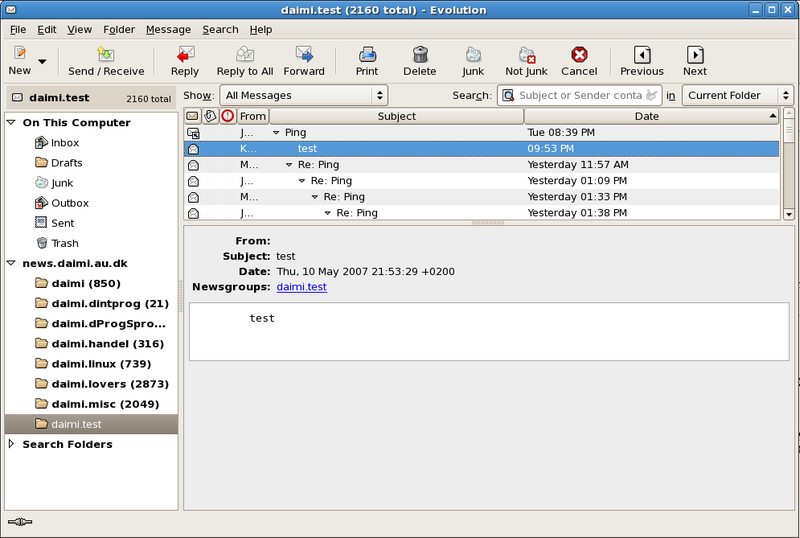Toggle read status icon of 01:38 PM message
Image resolution: width=800 pixels, height=538 pixels.
pyautogui.click(x=193, y=213)
